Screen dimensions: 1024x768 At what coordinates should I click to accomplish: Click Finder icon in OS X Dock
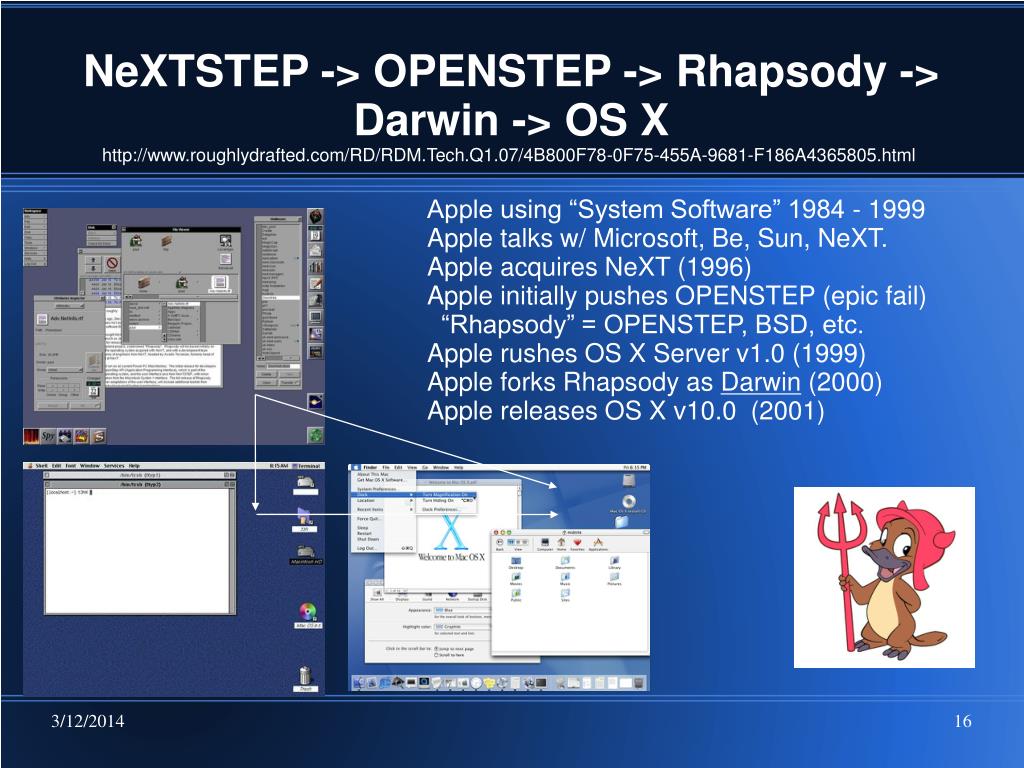click(x=359, y=683)
